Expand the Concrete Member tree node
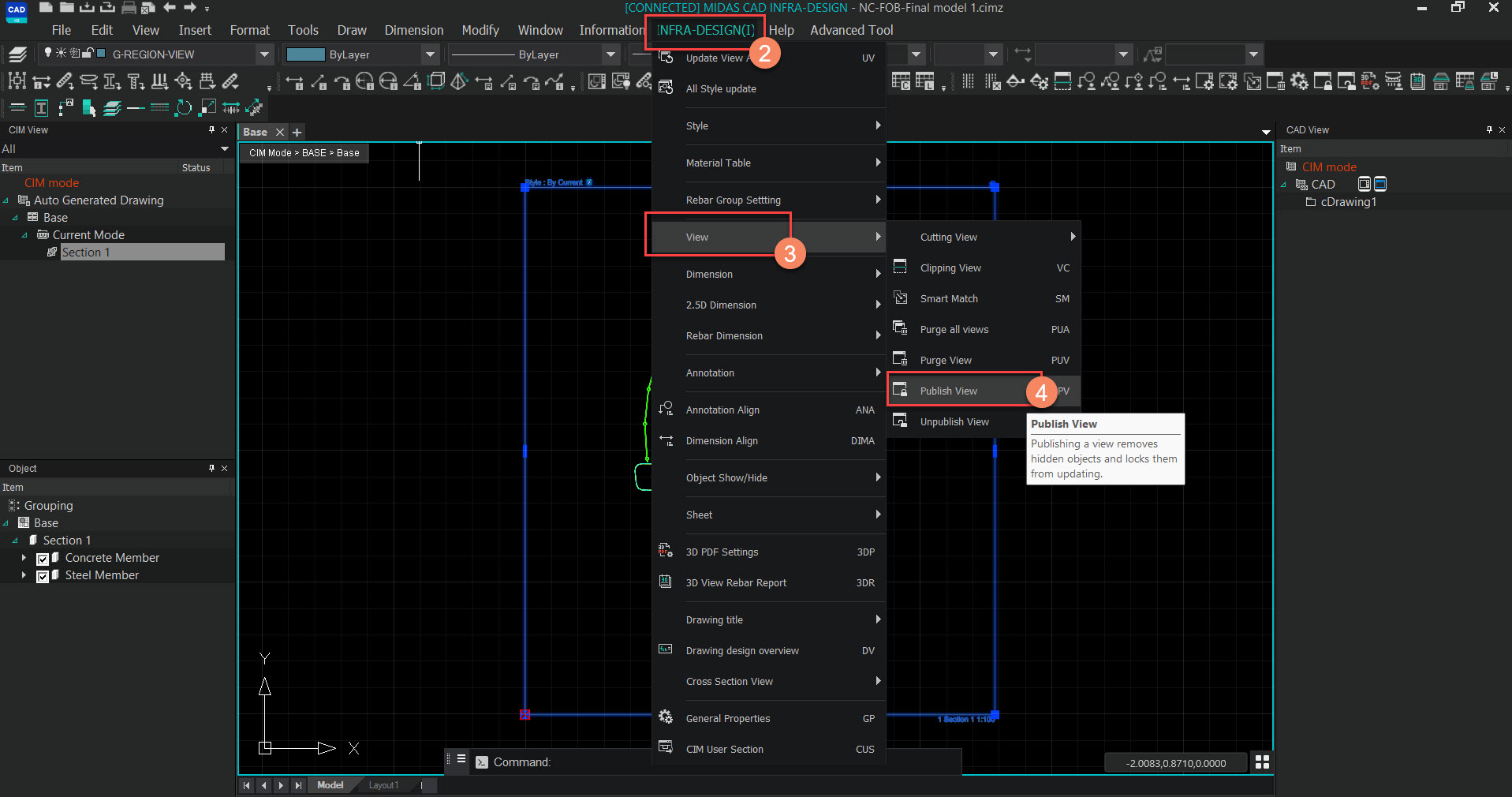Image resolution: width=1512 pixels, height=797 pixels. pos(24,558)
